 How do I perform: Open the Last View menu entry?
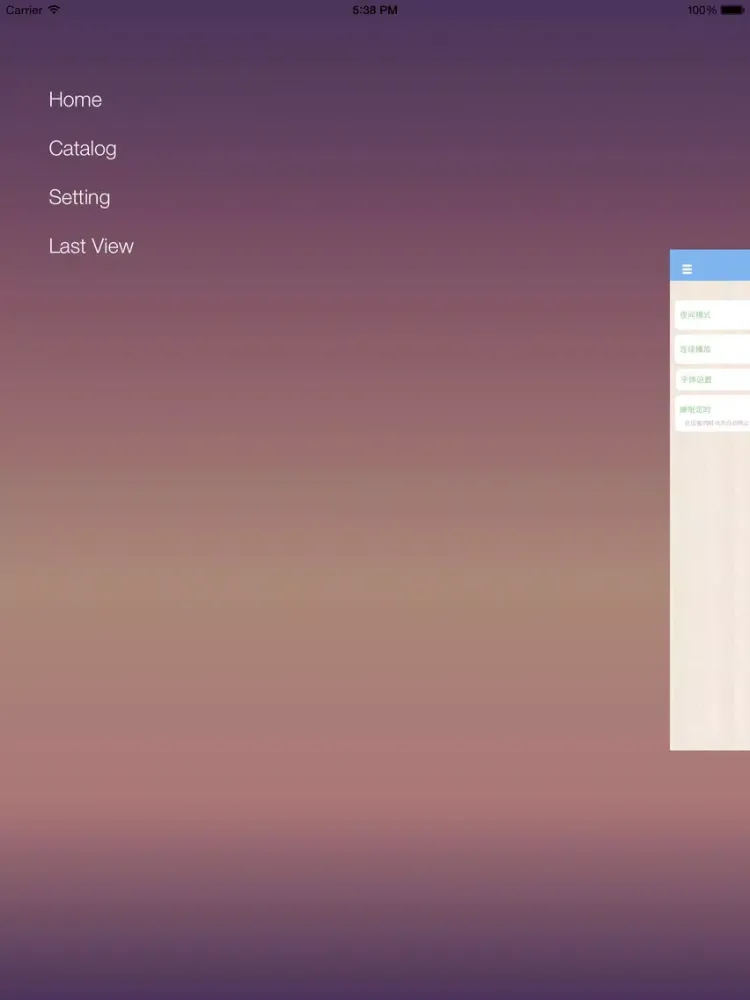[91, 246]
